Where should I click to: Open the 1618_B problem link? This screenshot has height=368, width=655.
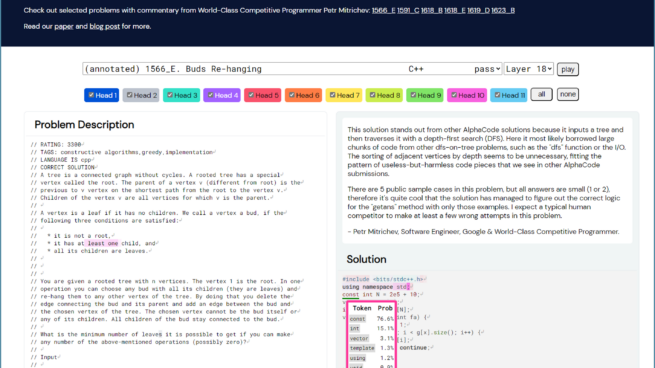coord(432,10)
